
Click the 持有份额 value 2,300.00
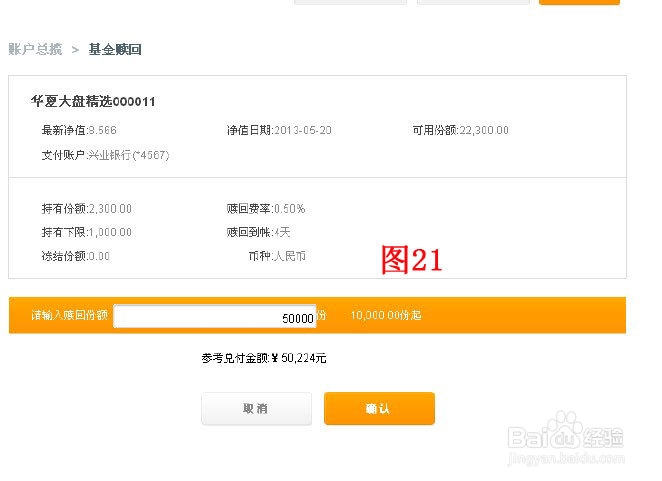click(110, 209)
